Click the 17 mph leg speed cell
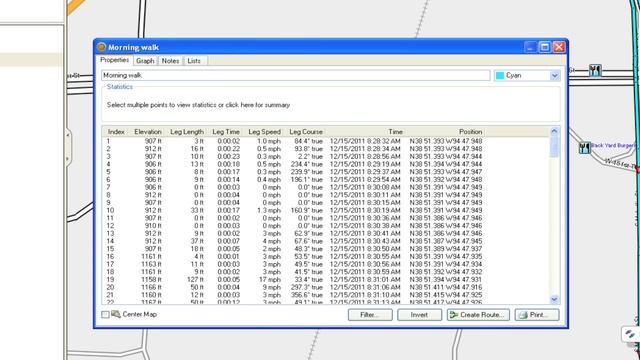This screenshot has height=360, width=640. click(270, 280)
